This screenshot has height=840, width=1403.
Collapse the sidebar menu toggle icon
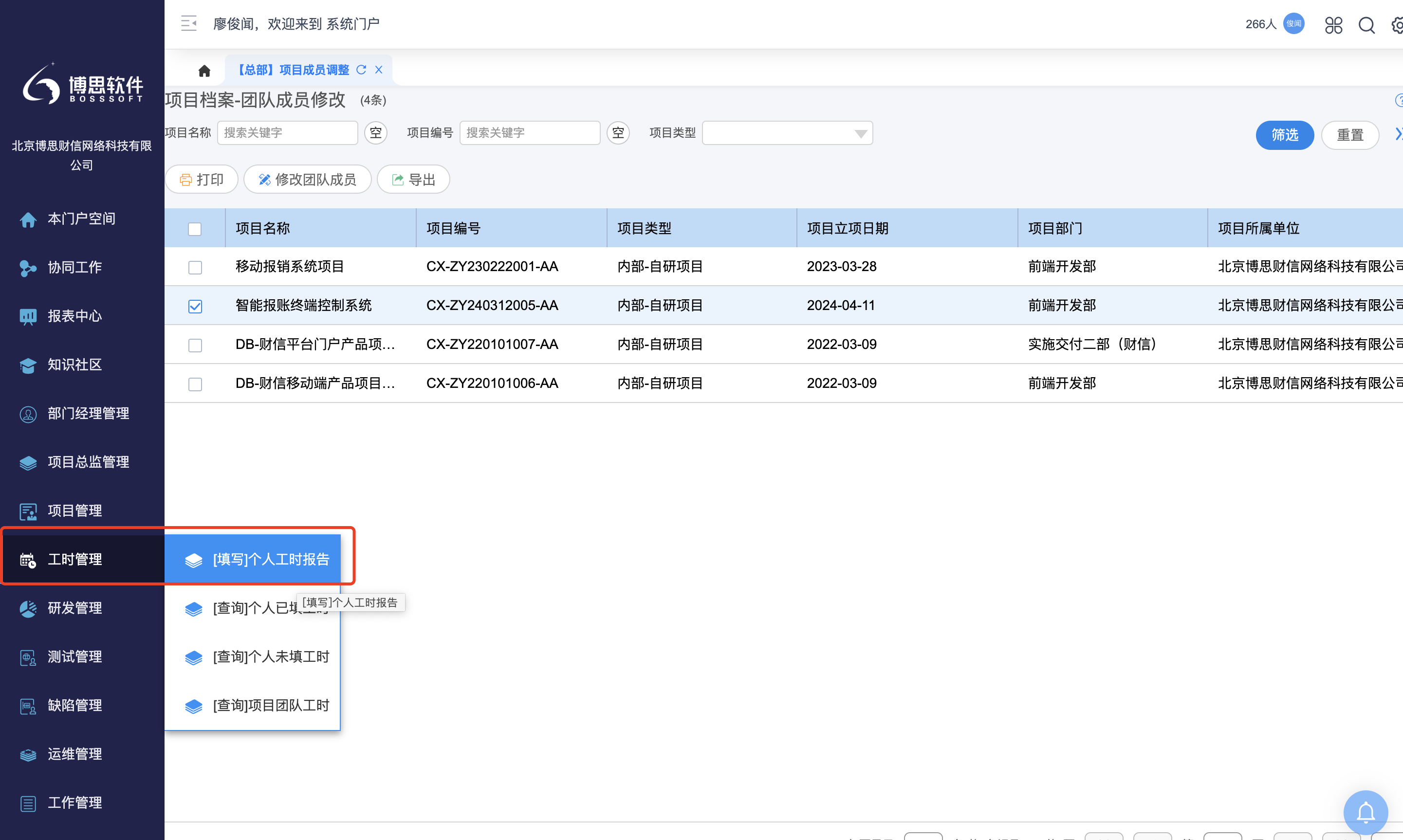[x=188, y=24]
